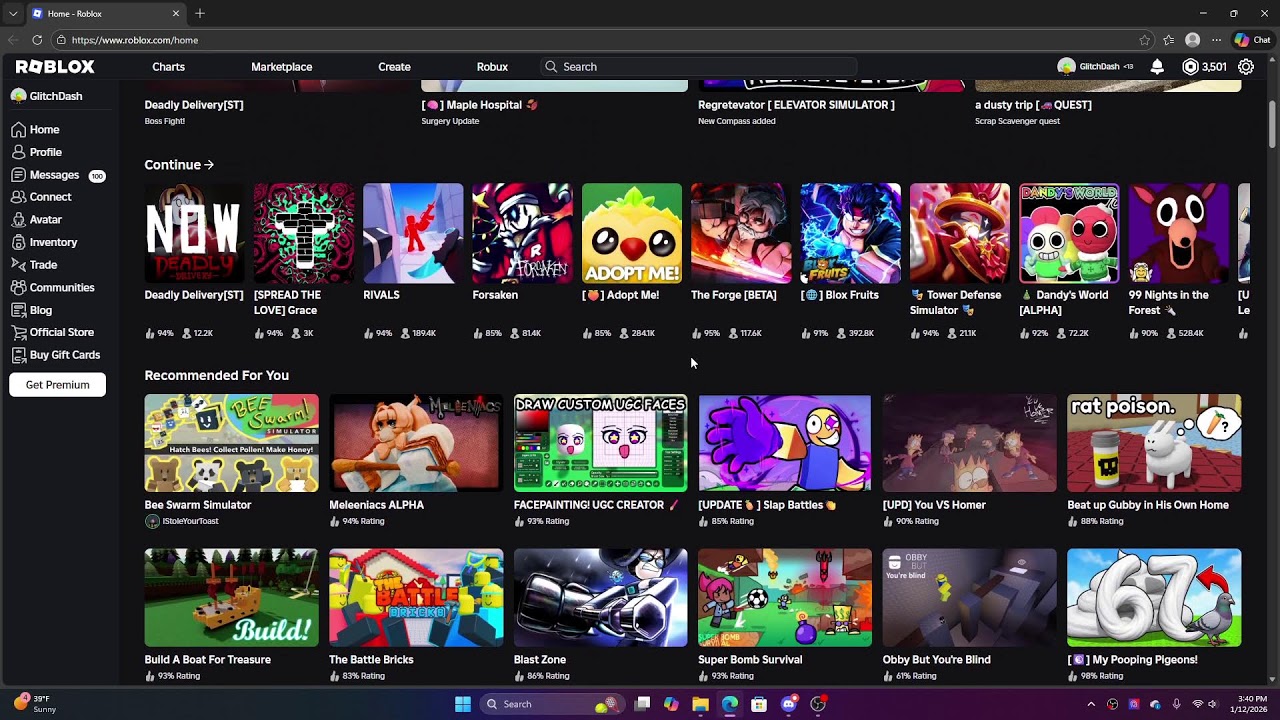This screenshot has width=1280, height=720.
Task: Open the Adopt Me! game thumbnail
Action: [632, 233]
